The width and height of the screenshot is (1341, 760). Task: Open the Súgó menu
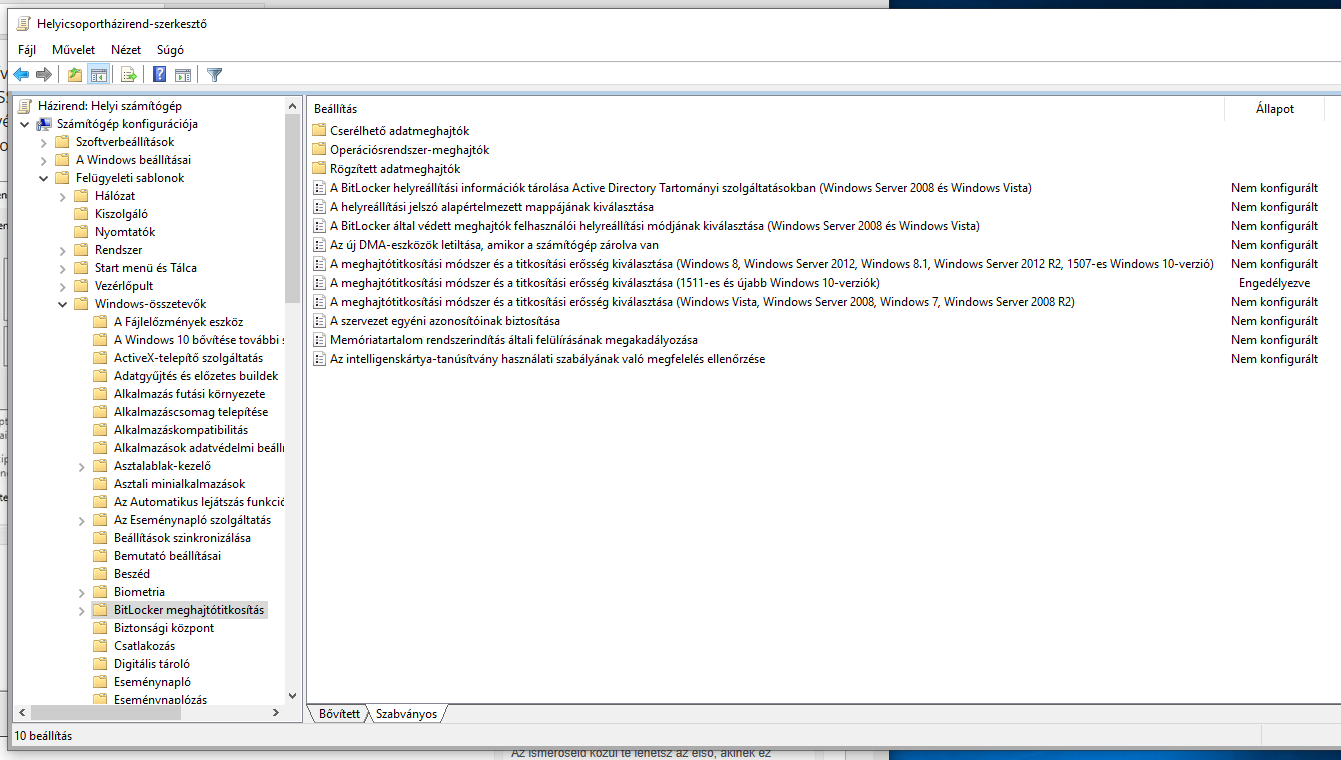[171, 49]
